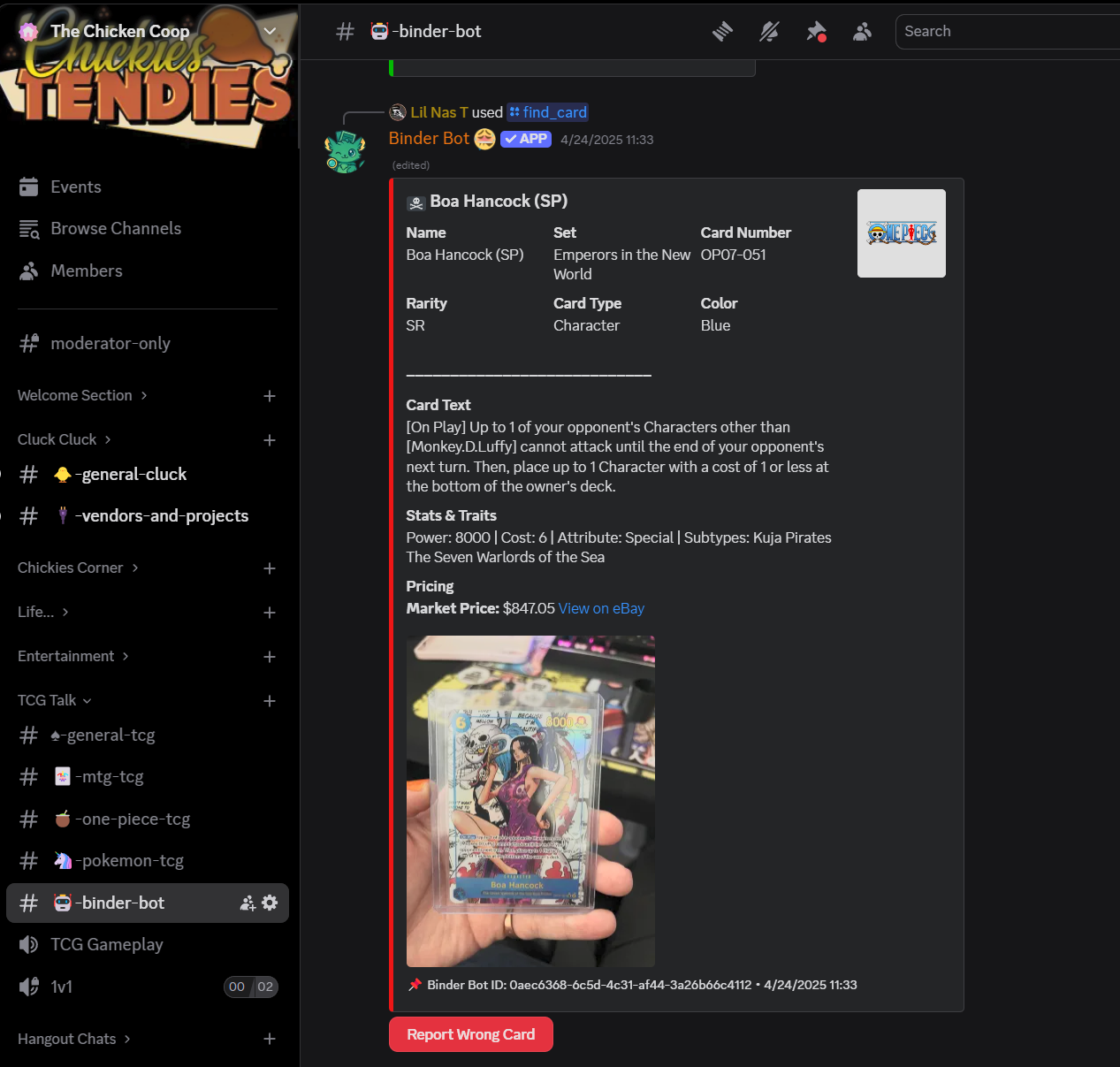
Task: Join the TCG Gameplay voice channel
Action: click(x=148, y=945)
